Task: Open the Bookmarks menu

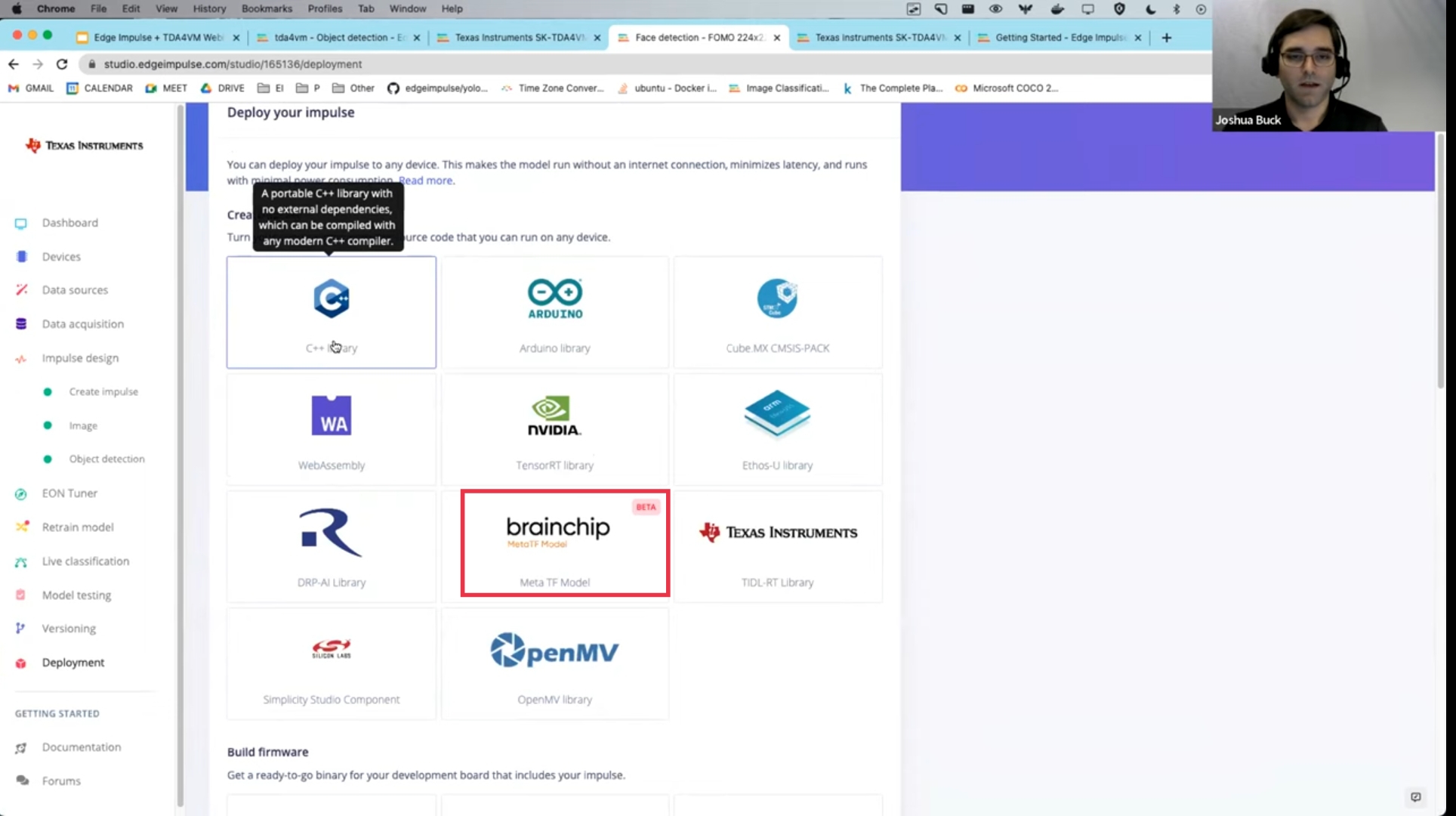Action: click(267, 9)
